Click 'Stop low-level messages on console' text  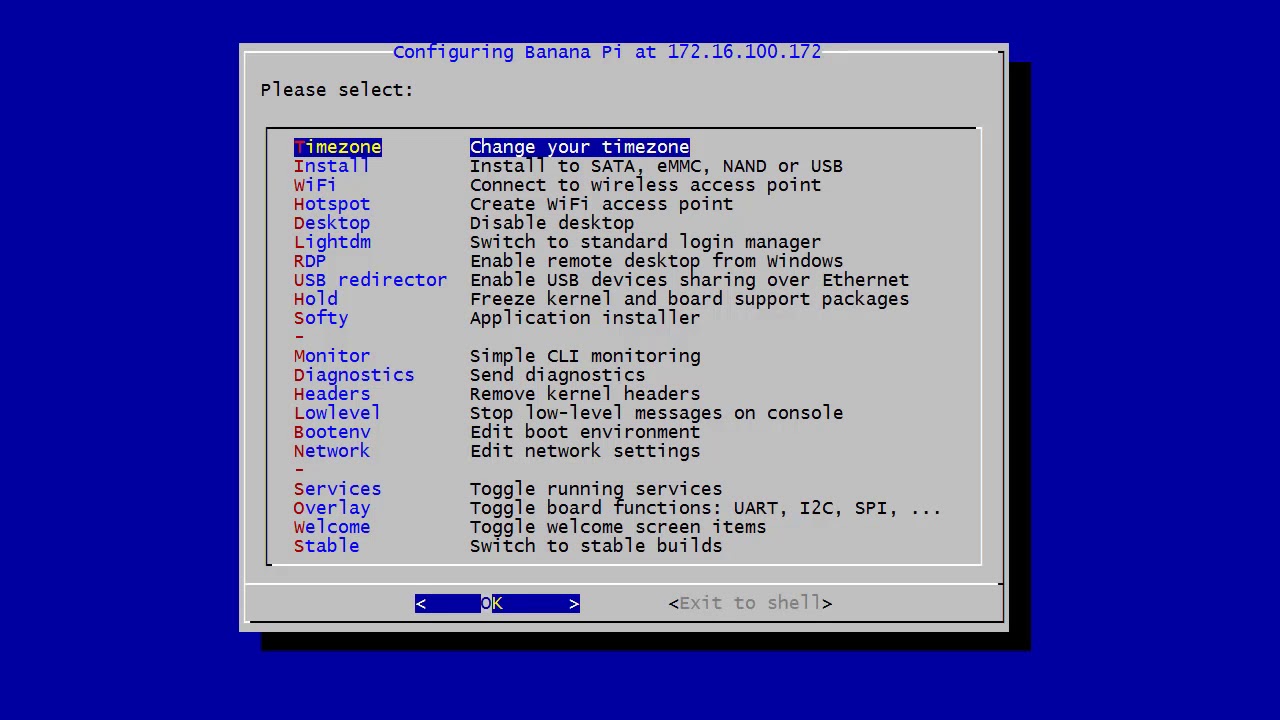click(656, 413)
